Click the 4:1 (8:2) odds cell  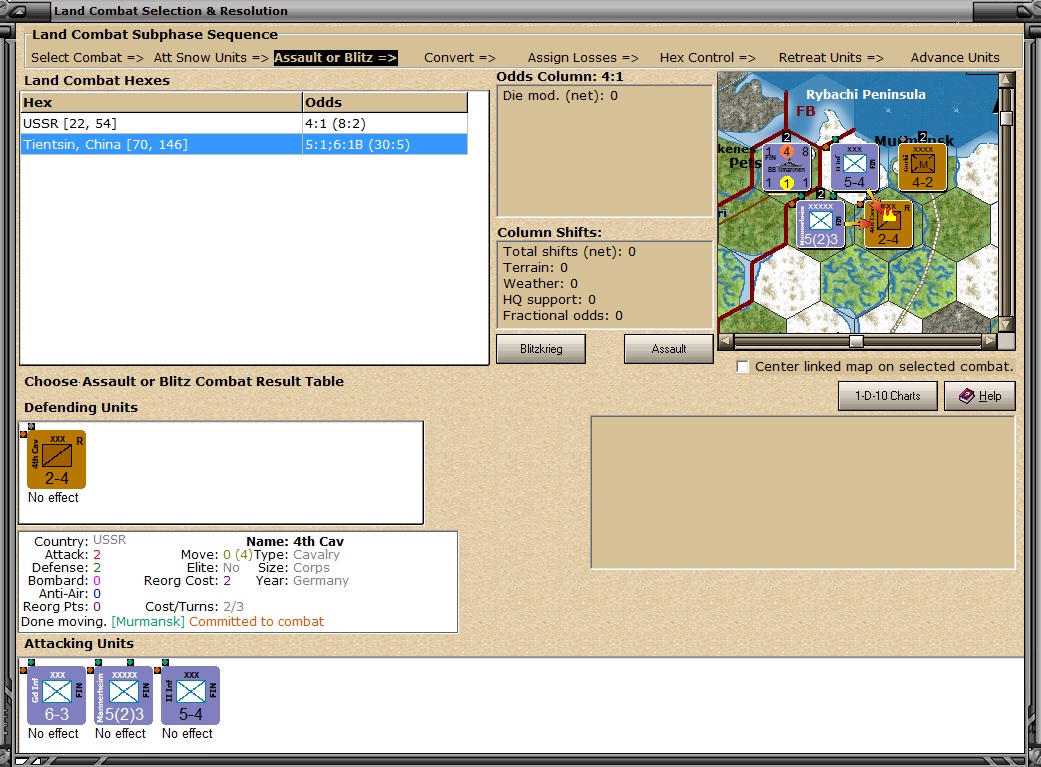pyautogui.click(x=385, y=124)
